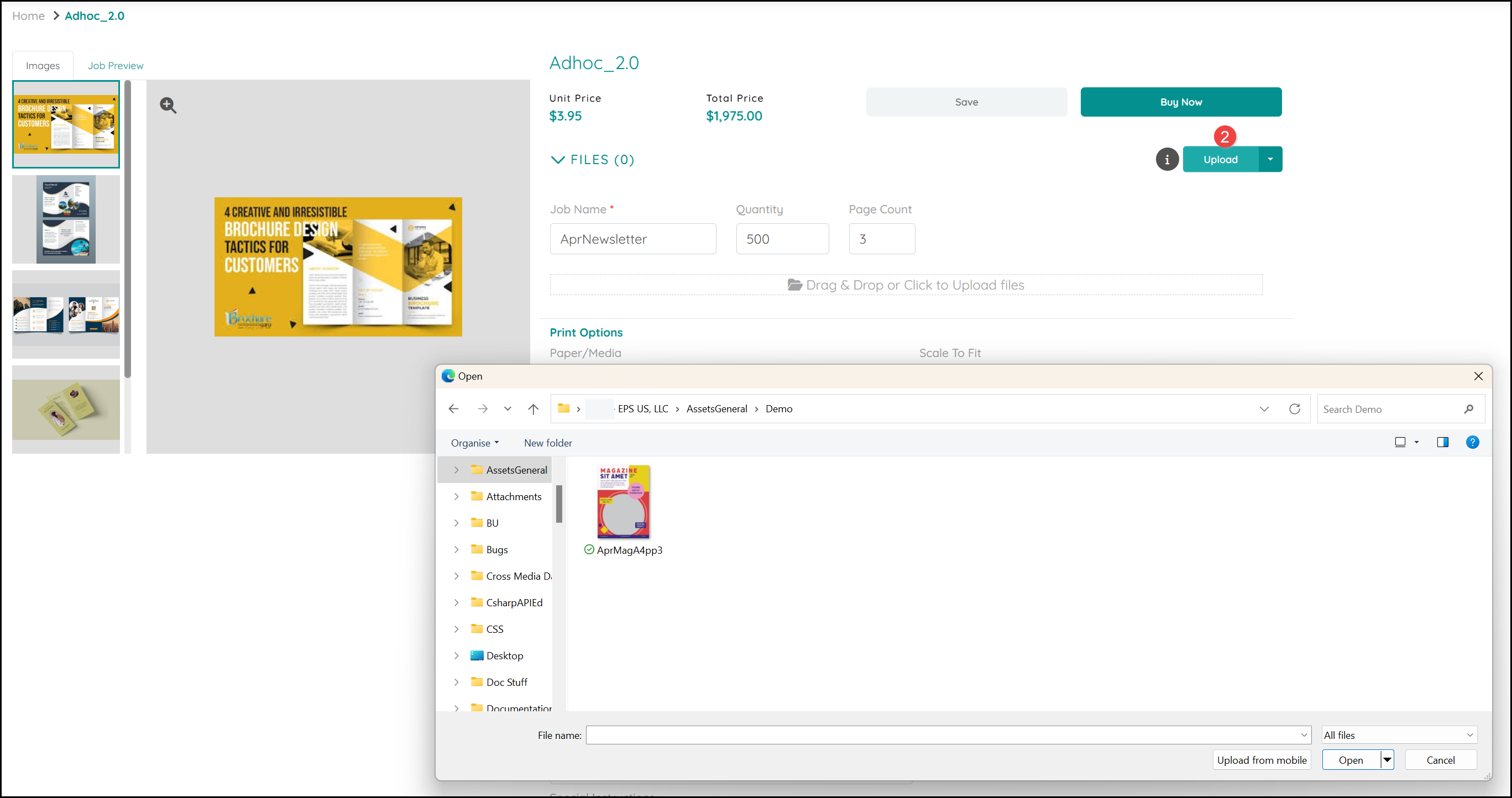Viewport: 1512px width, 798px height.
Task: Click the info icon beside Upload
Action: click(1167, 160)
